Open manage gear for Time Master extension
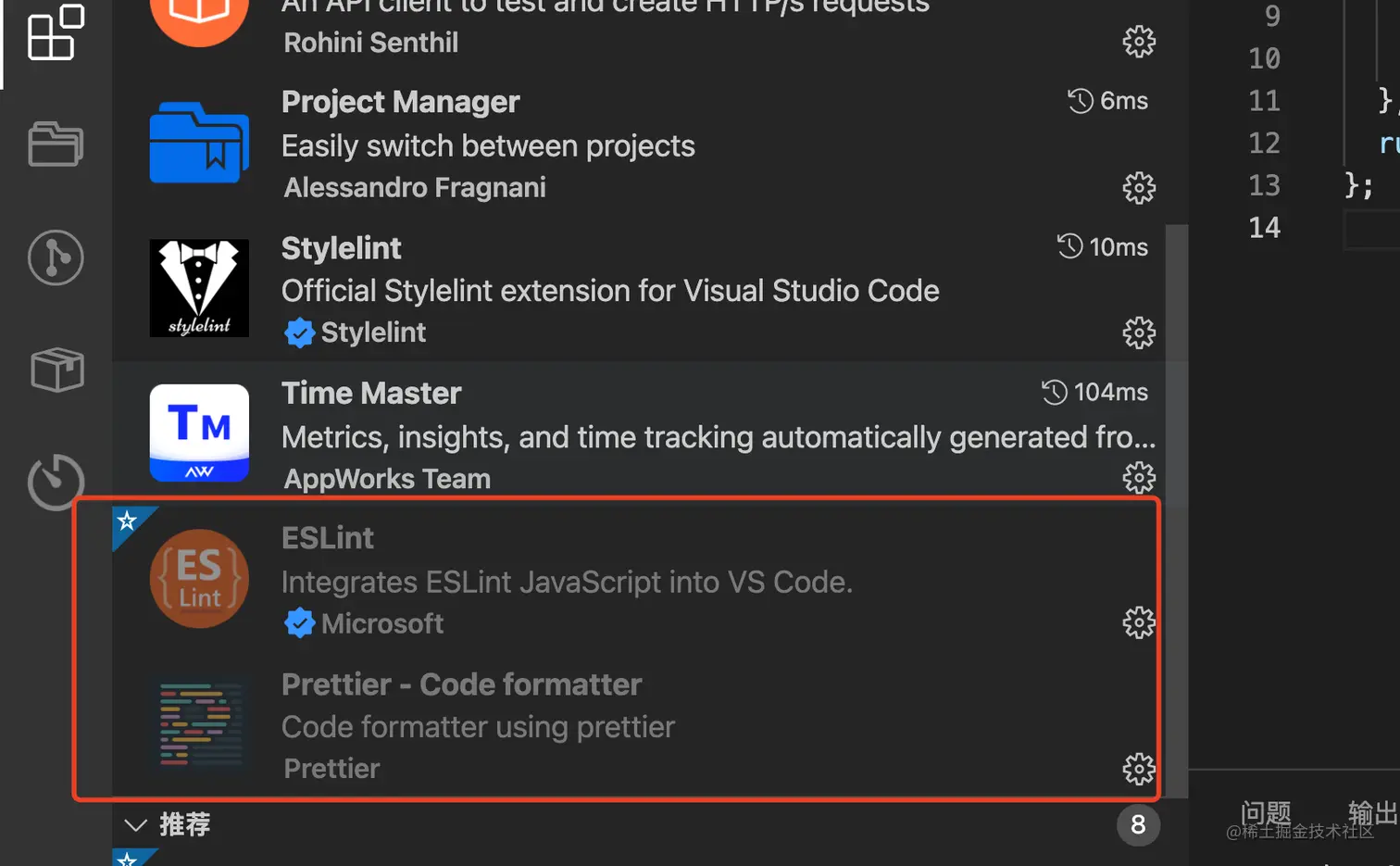This screenshot has height=866, width=1400. (x=1139, y=478)
